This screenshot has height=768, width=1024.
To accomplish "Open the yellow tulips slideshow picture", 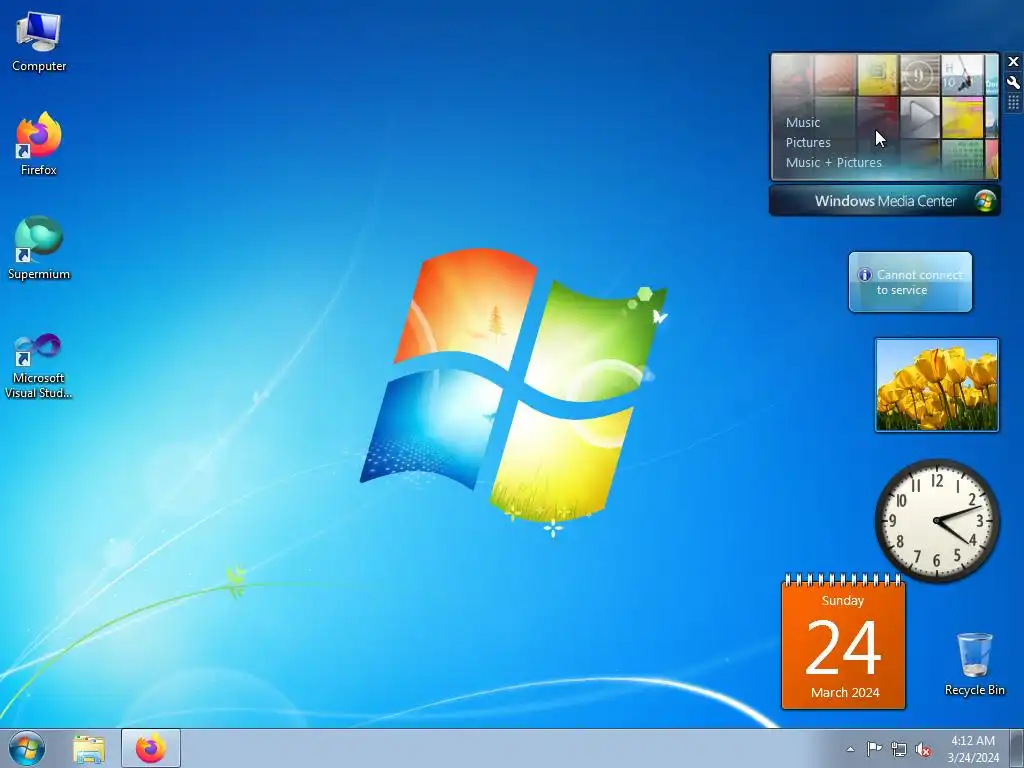I will pos(936,385).
